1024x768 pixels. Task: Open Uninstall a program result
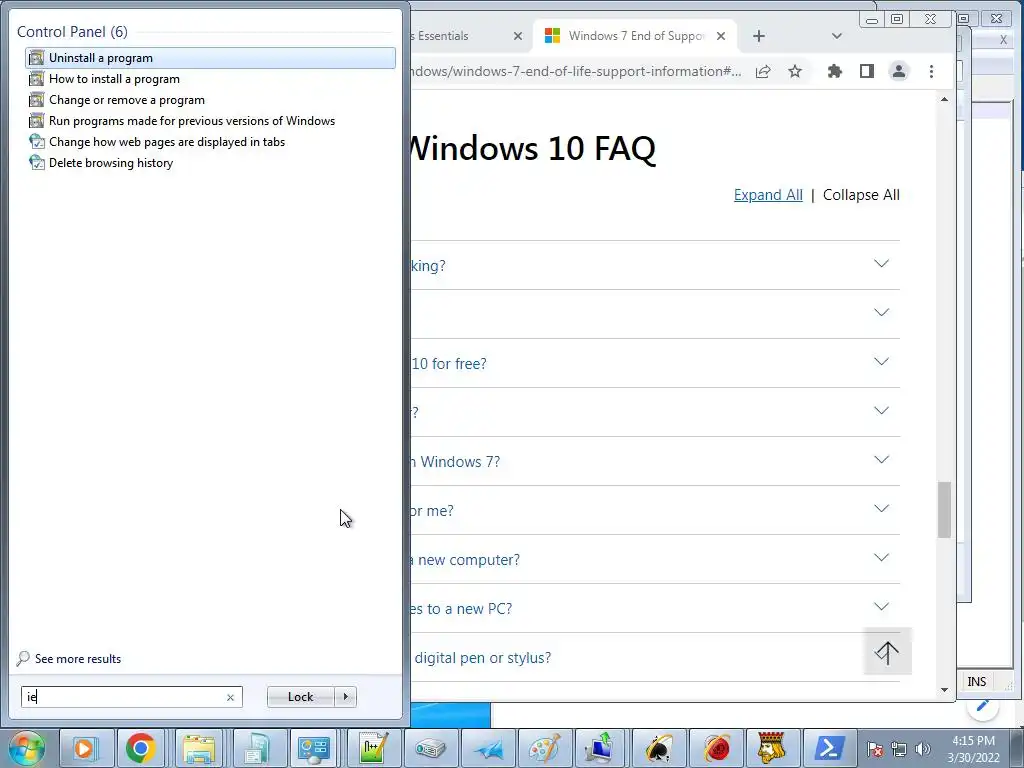click(x=210, y=57)
